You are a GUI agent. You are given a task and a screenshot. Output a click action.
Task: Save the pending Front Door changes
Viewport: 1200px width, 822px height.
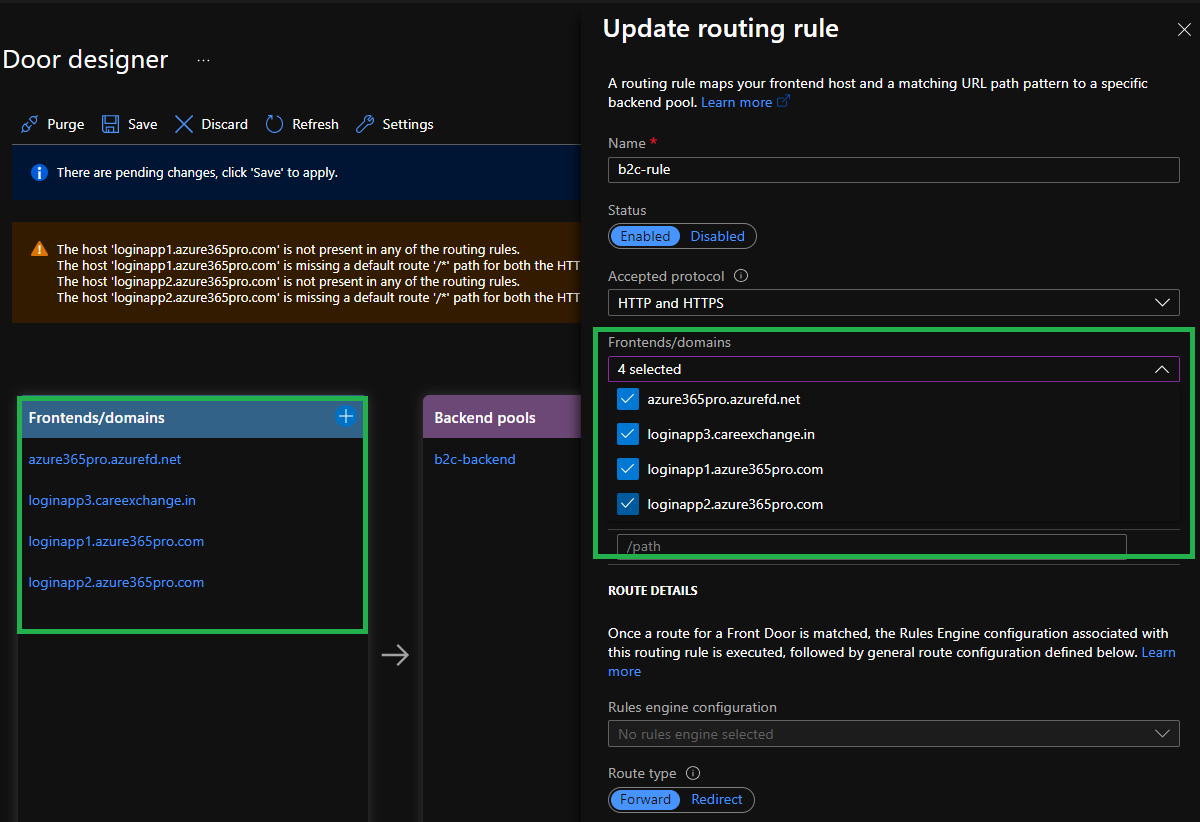(x=130, y=124)
